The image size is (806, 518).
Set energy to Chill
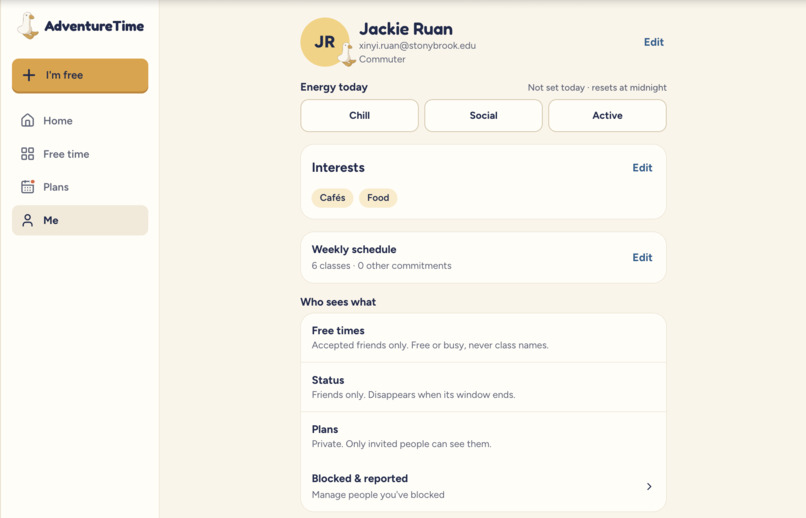tap(359, 116)
